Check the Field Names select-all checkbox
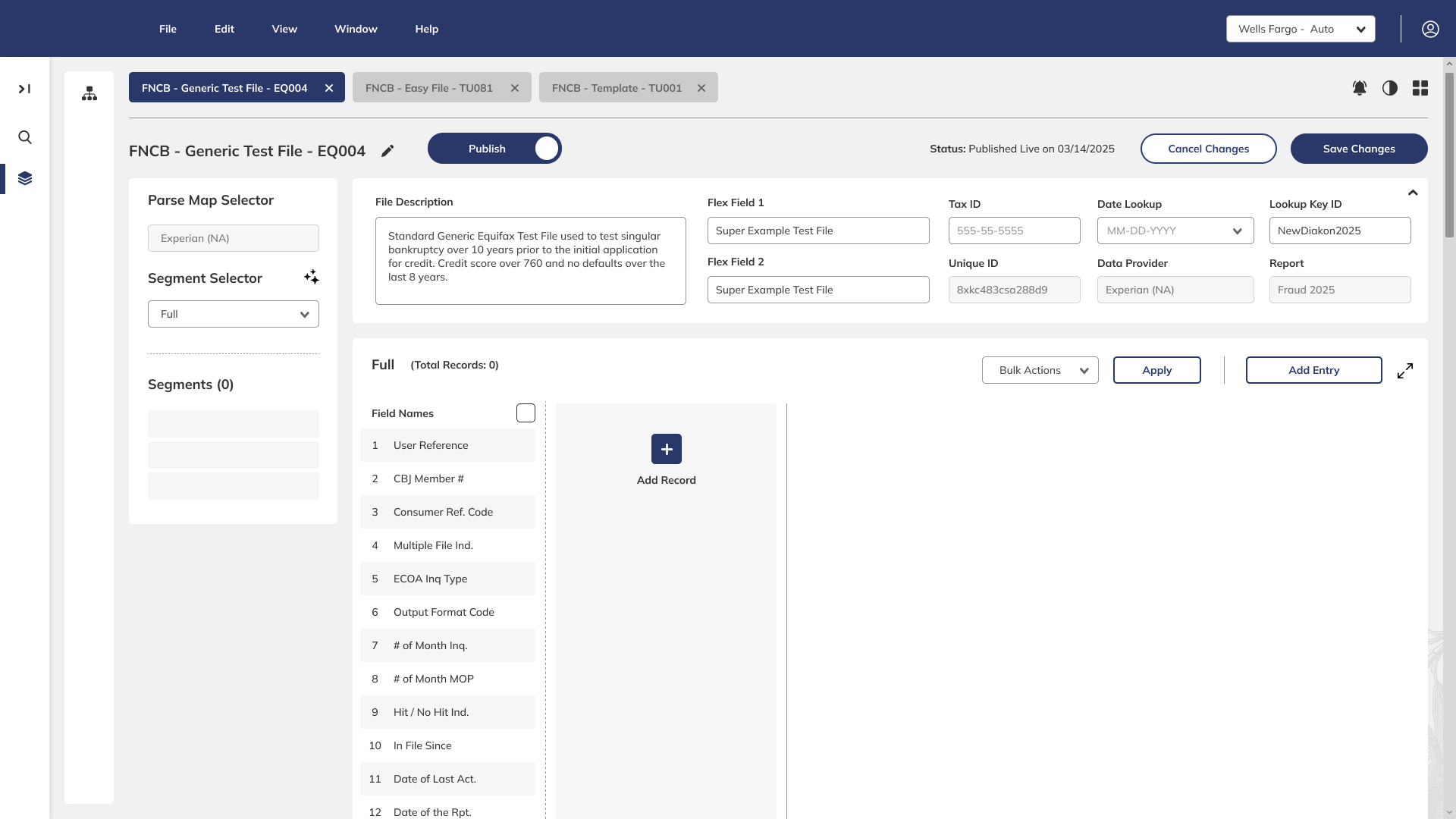This screenshot has width=1456, height=819. [526, 413]
